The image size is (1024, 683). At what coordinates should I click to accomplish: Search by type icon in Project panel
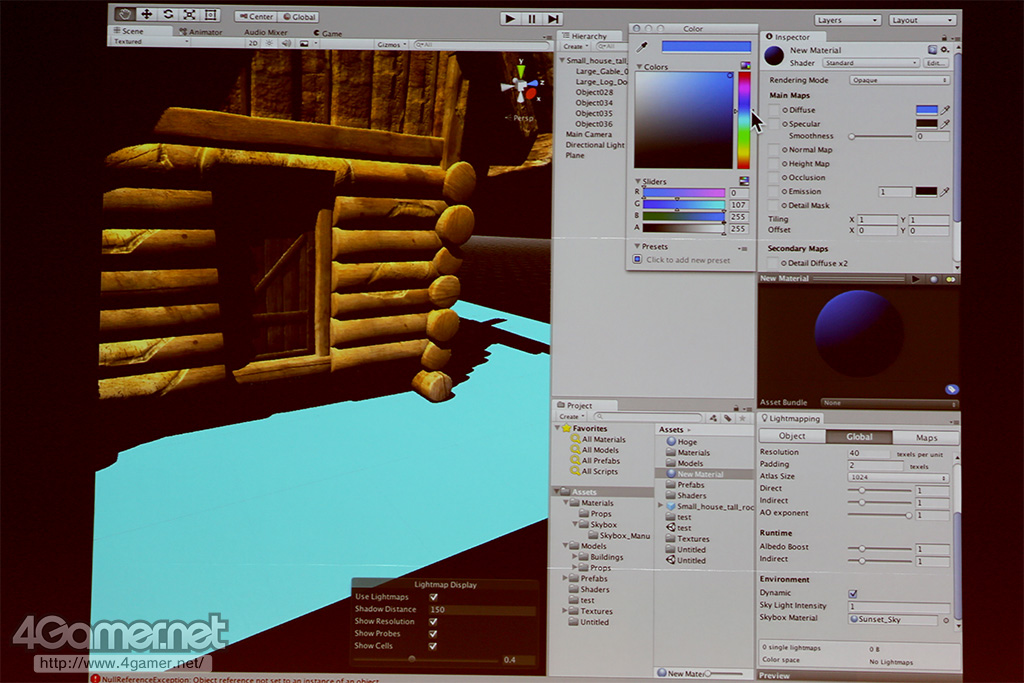(x=714, y=417)
